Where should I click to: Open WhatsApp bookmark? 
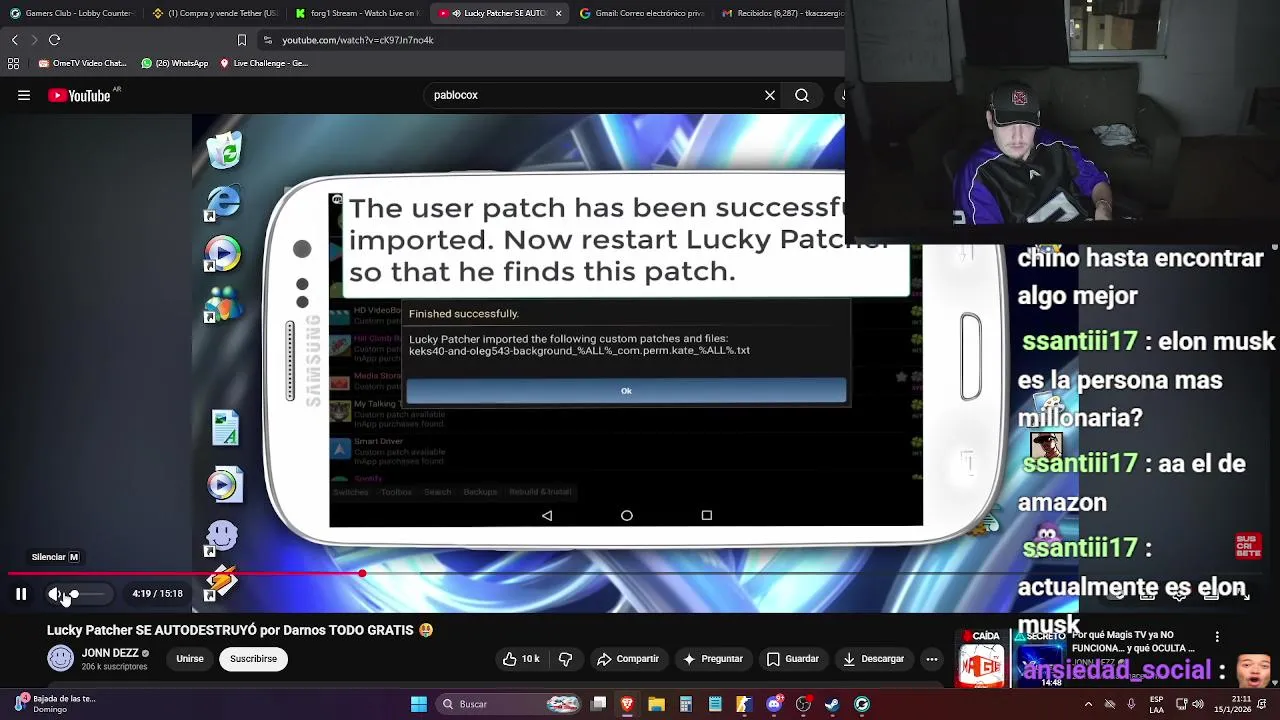(175, 63)
